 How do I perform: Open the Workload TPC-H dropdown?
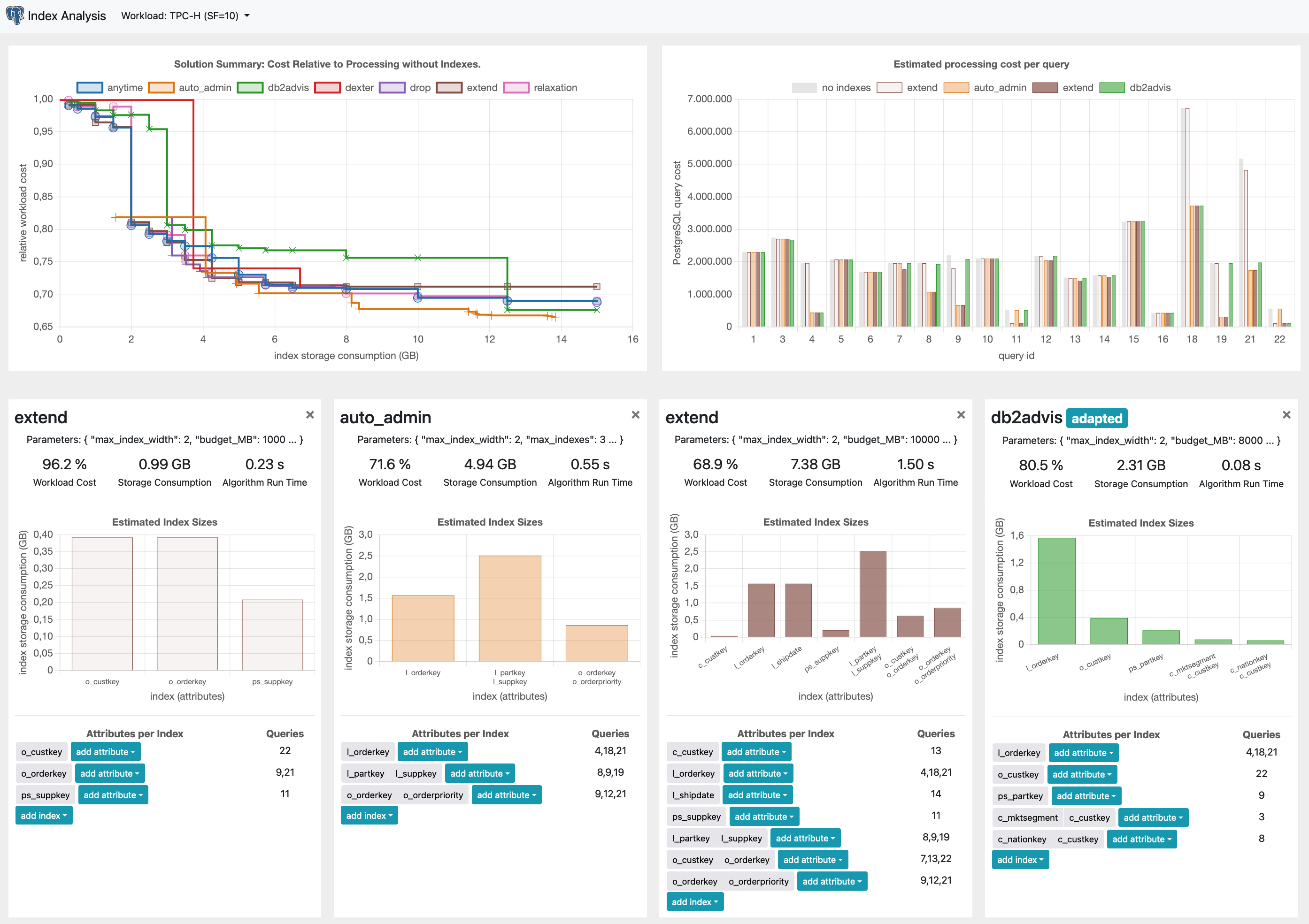[x=185, y=16]
